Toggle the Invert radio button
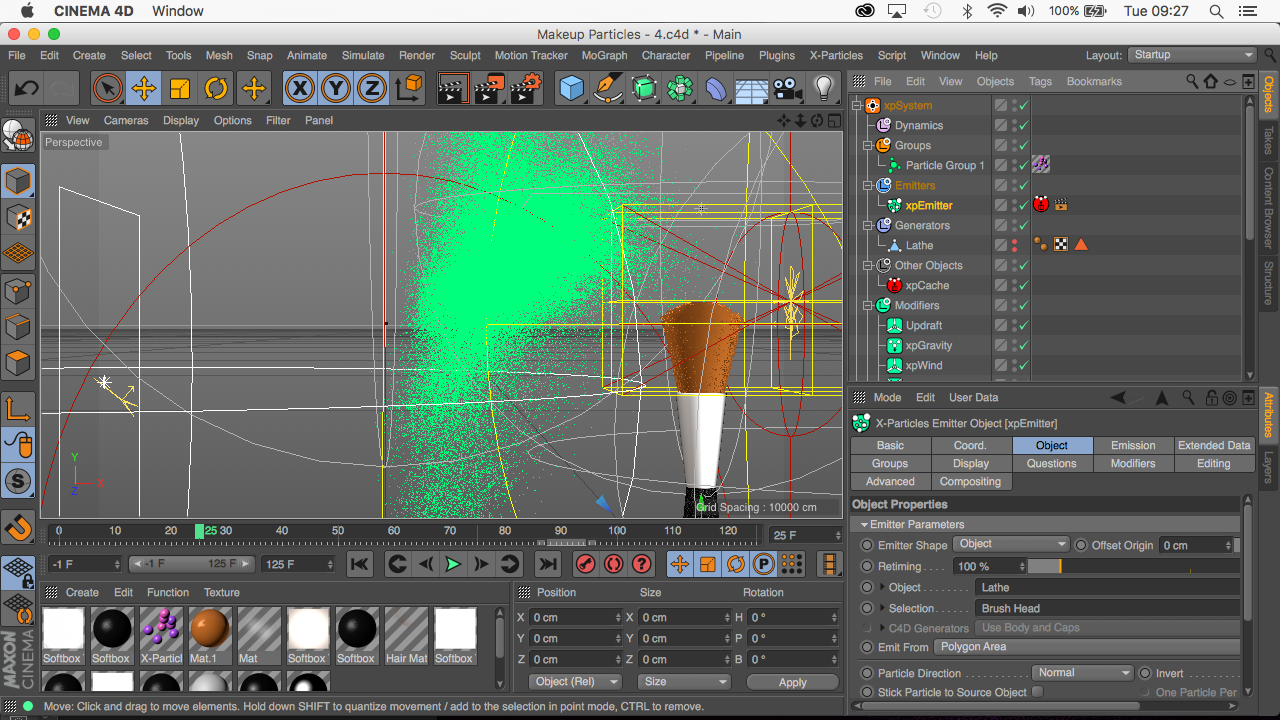The width and height of the screenshot is (1280, 720). coord(1146,673)
